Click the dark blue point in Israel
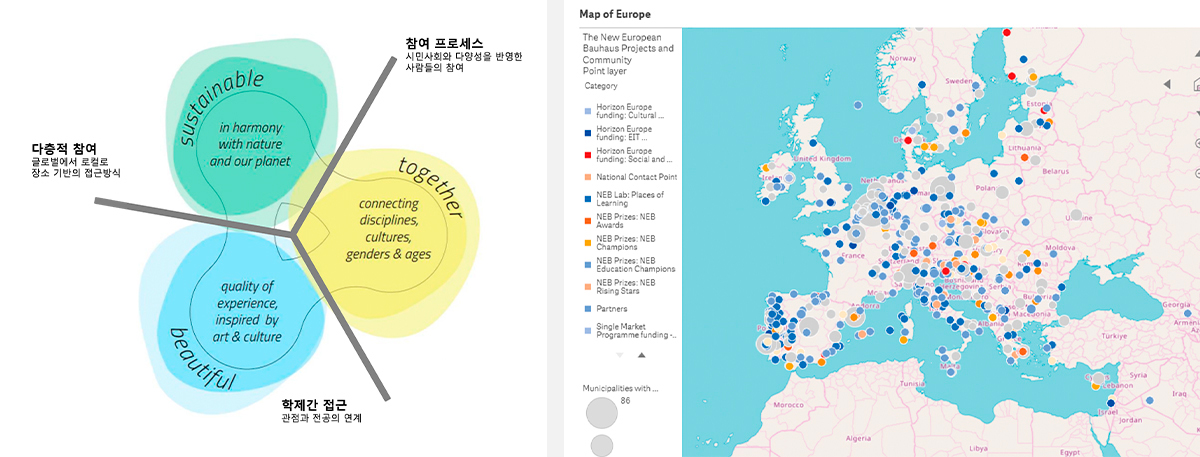The image size is (1200, 457). 1110,404
